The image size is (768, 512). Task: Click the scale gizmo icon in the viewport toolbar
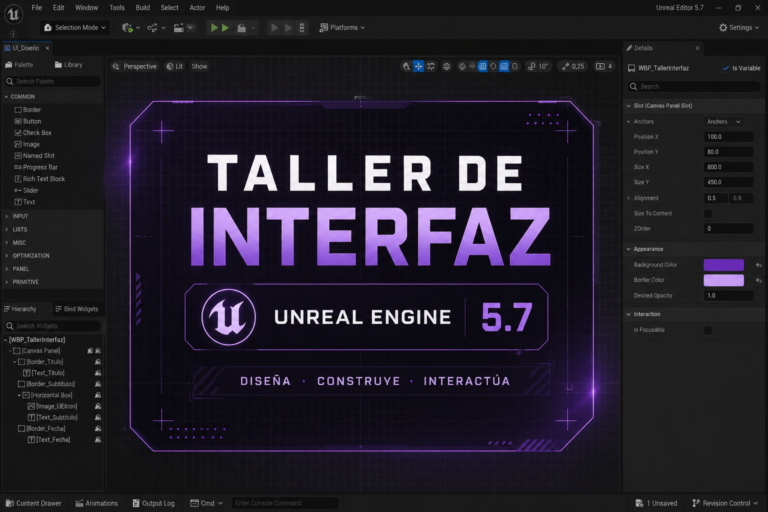click(x=431, y=66)
